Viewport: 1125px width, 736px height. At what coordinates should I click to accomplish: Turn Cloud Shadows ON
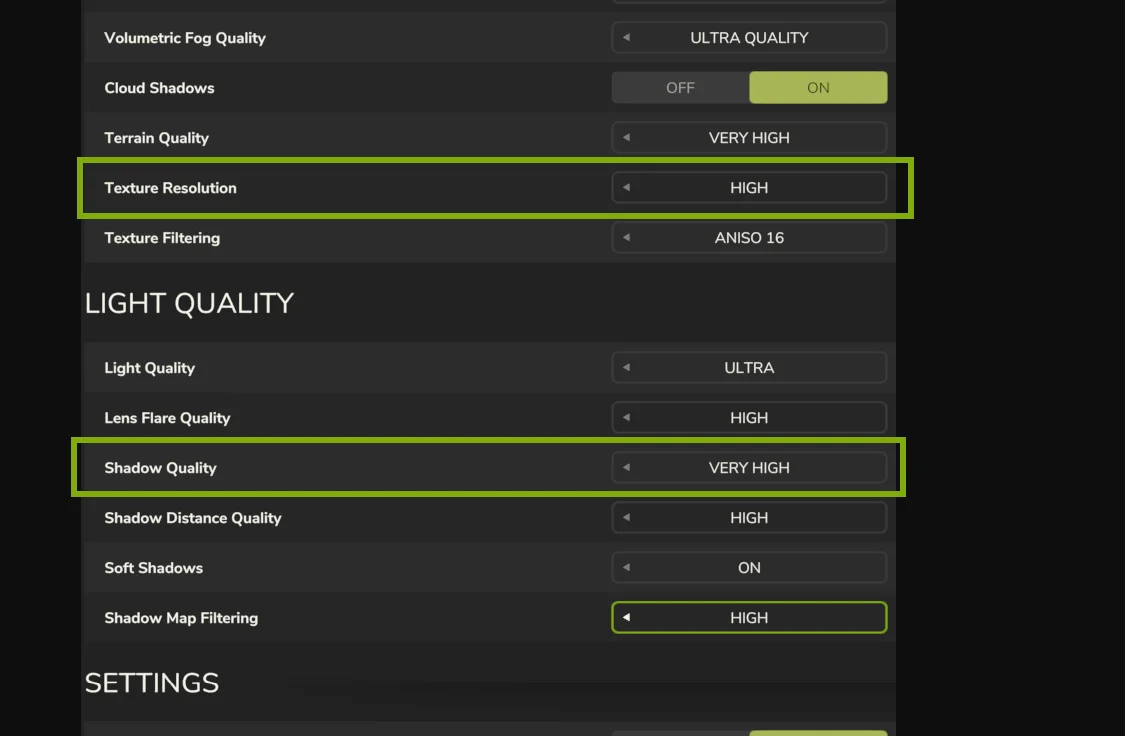pyautogui.click(x=818, y=88)
